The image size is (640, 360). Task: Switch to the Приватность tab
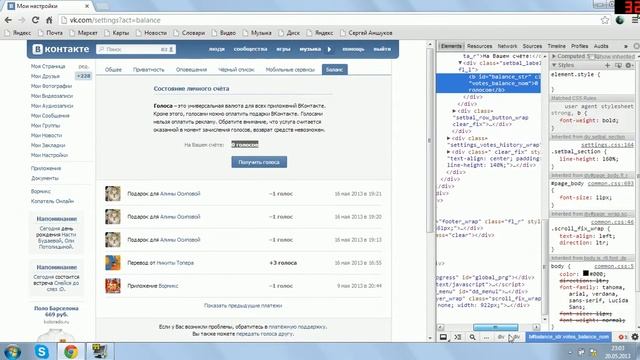[x=149, y=70]
